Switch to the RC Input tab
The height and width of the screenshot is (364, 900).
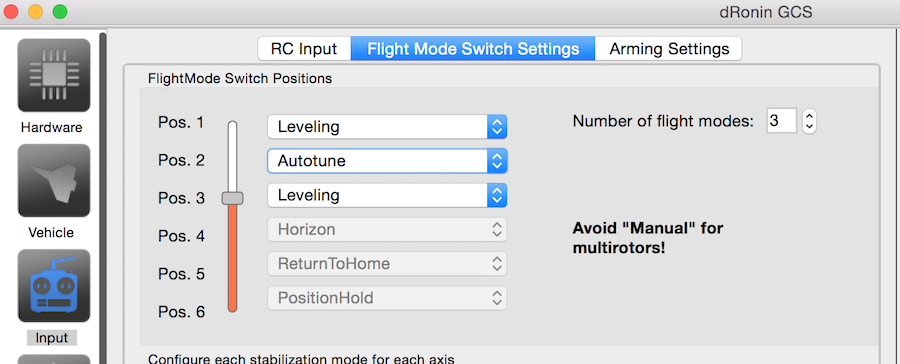point(304,49)
